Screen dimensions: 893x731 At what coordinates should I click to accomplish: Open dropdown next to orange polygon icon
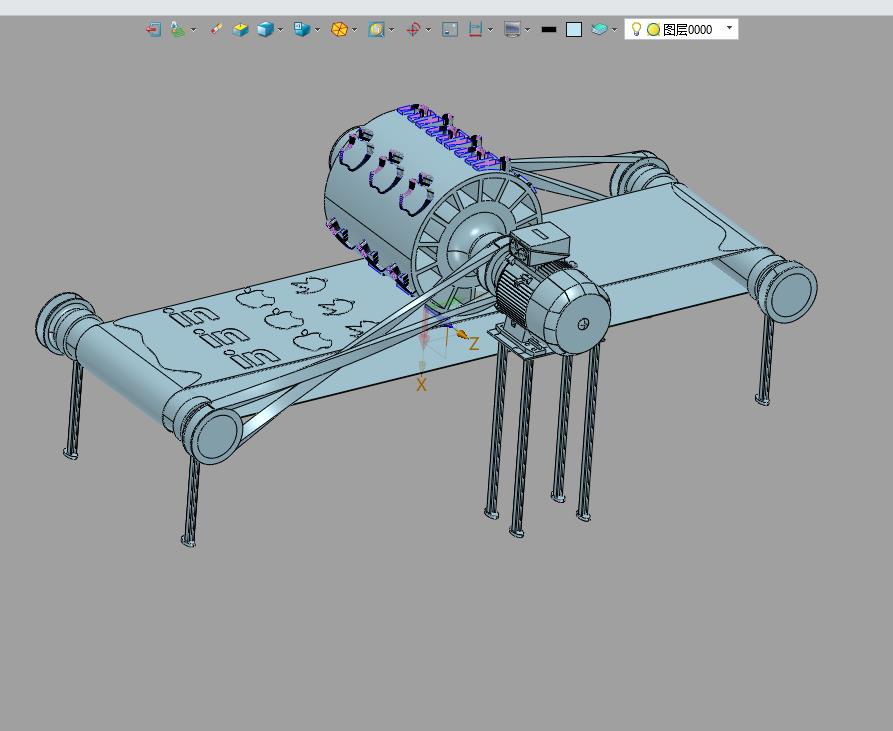pos(354,30)
